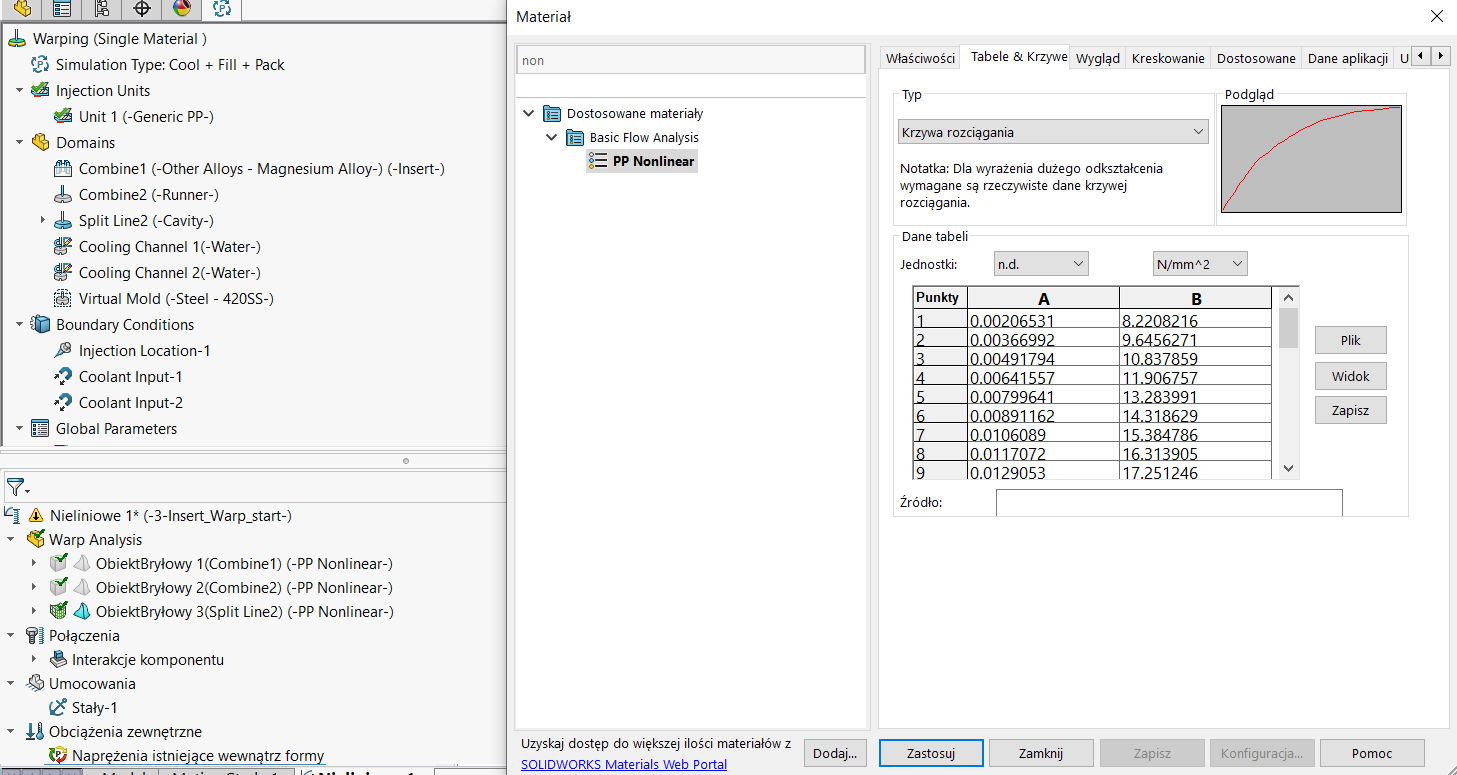Click the Cooling Channel 1 water icon
1457x775 pixels.
tap(63, 247)
